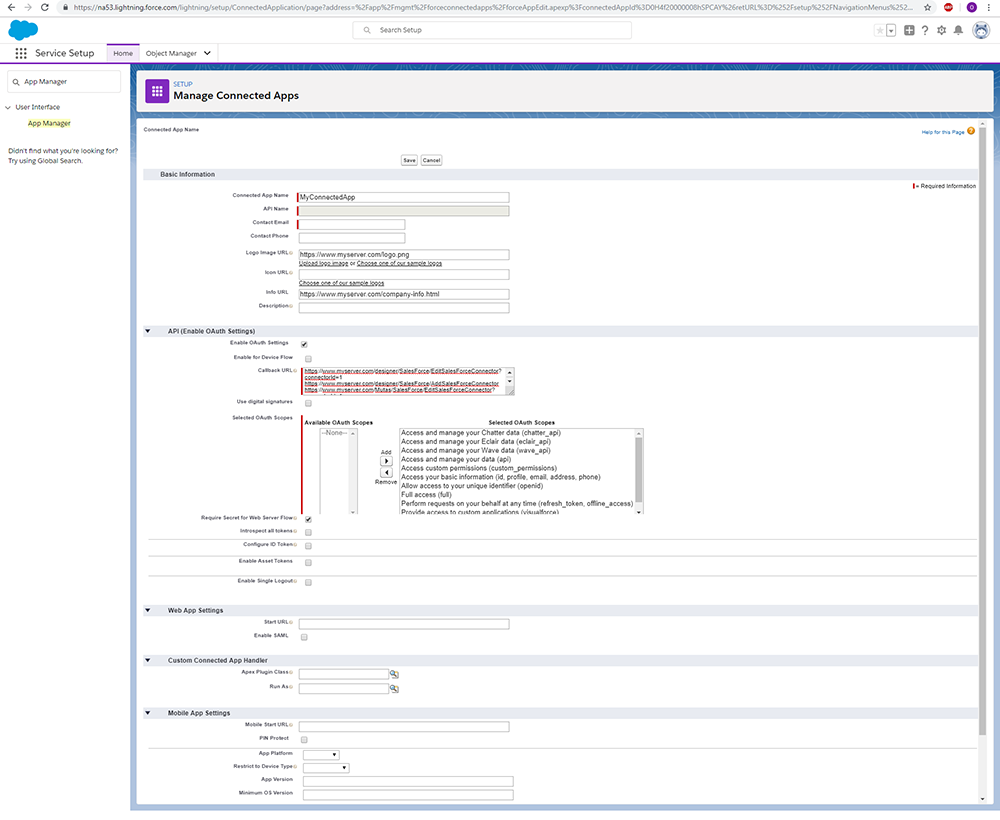Click the browser back arrow
1000x820 pixels.
[x=11, y=8]
